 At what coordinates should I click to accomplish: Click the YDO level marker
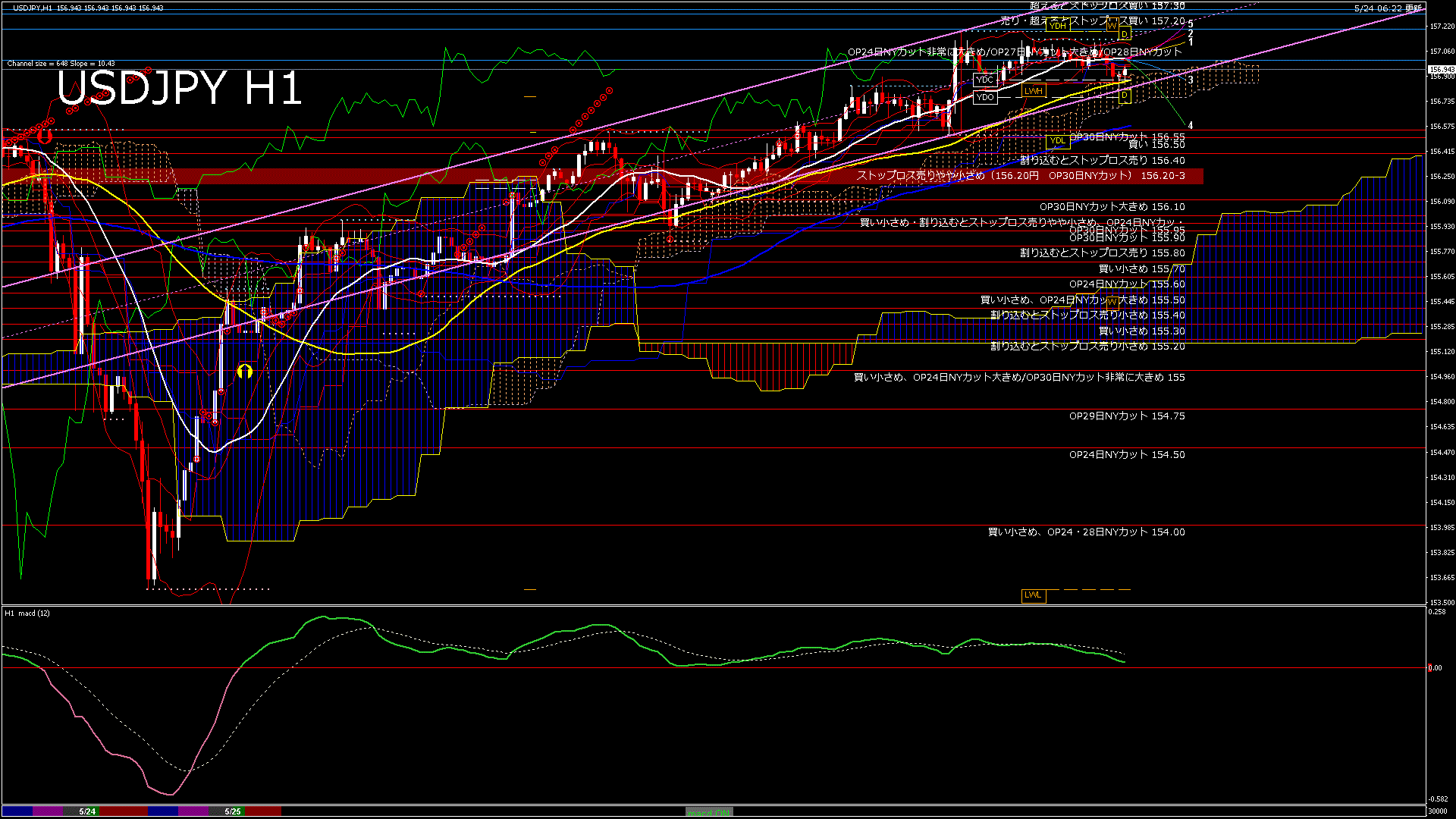click(x=984, y=97)
